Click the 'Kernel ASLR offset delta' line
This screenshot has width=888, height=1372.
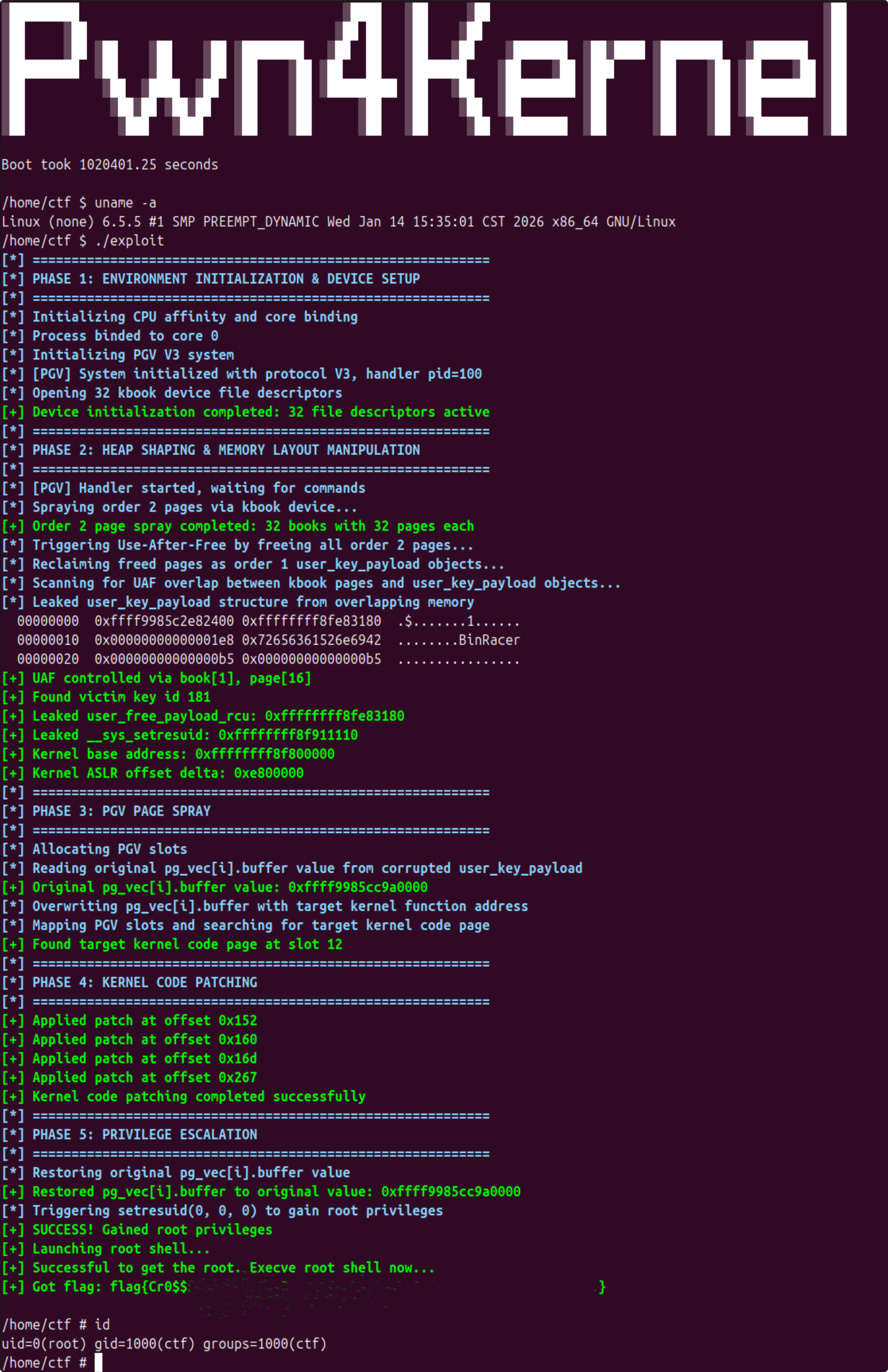click(168, 773)
